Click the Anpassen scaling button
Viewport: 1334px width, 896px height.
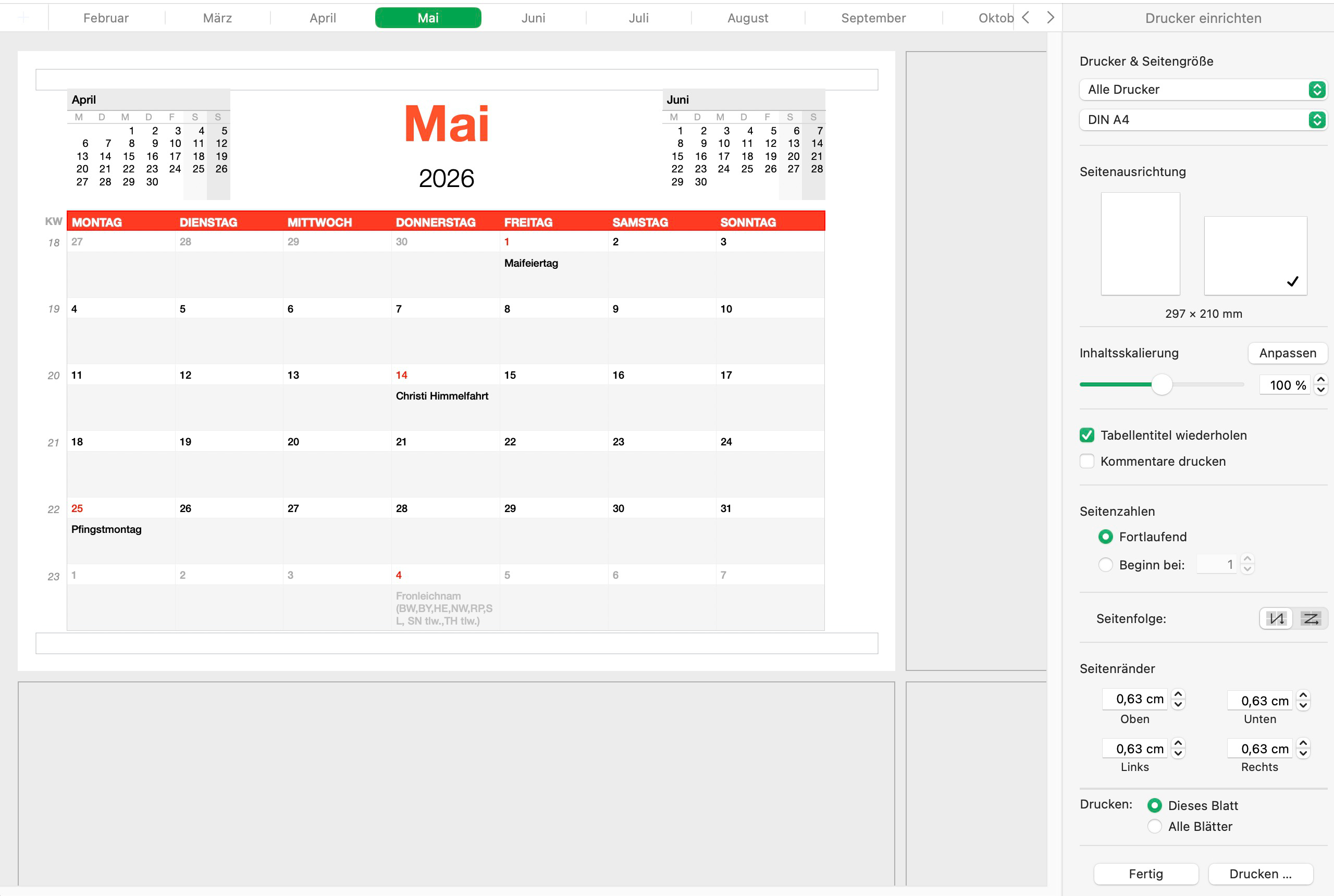(1287, 353)
